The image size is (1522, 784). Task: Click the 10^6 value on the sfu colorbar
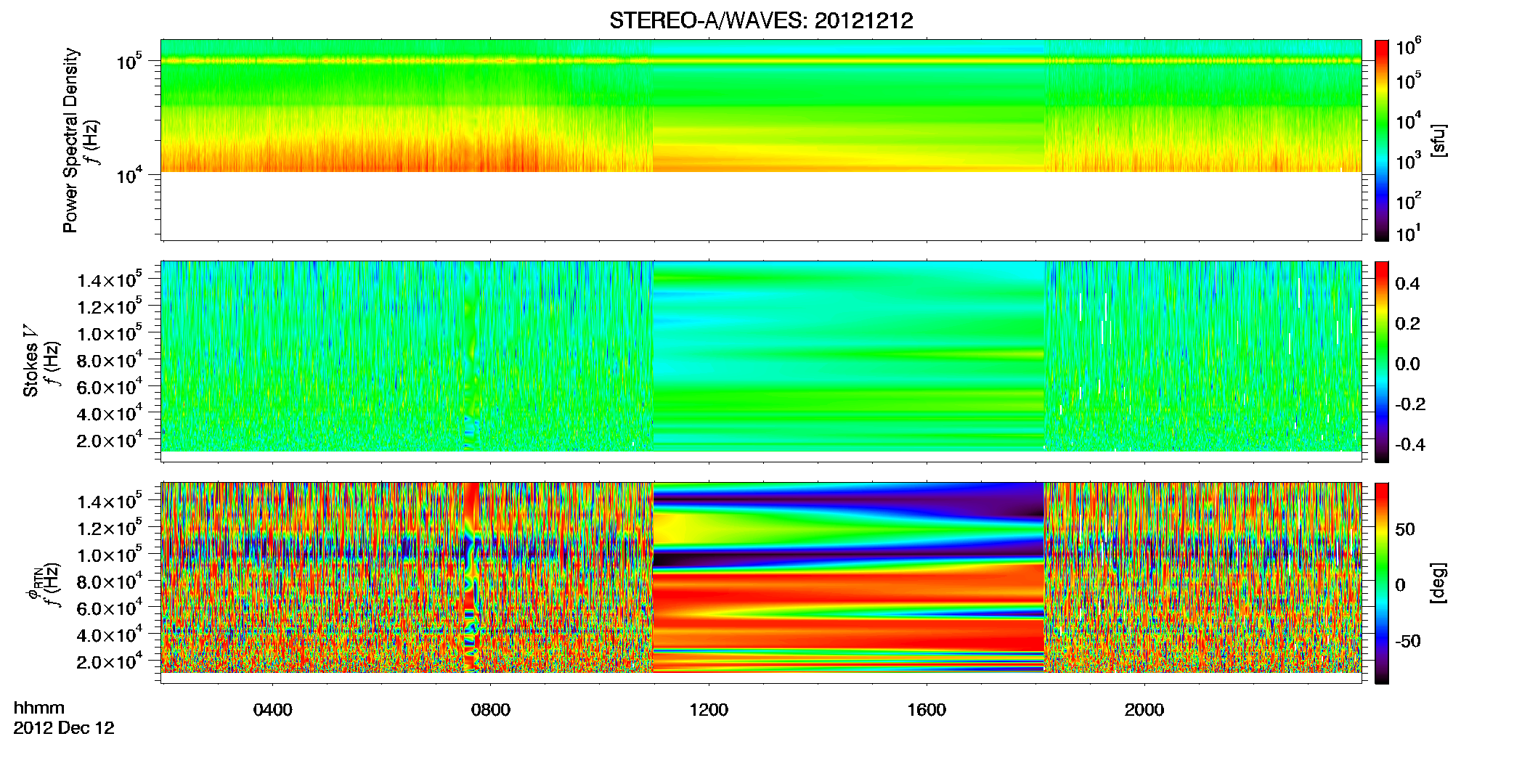[1408, 48]
